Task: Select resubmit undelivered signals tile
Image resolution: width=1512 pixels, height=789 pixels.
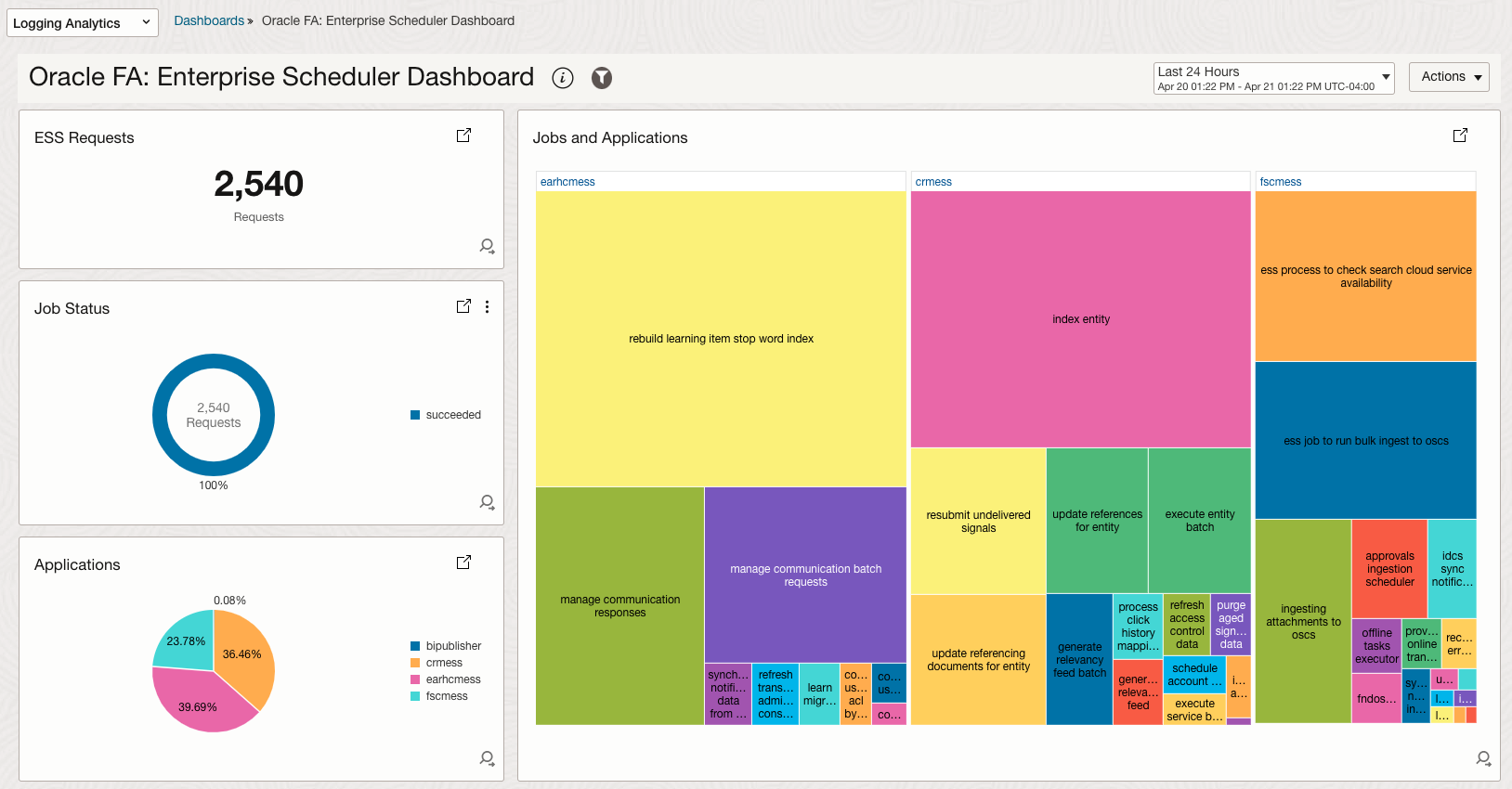Action: 978,521
